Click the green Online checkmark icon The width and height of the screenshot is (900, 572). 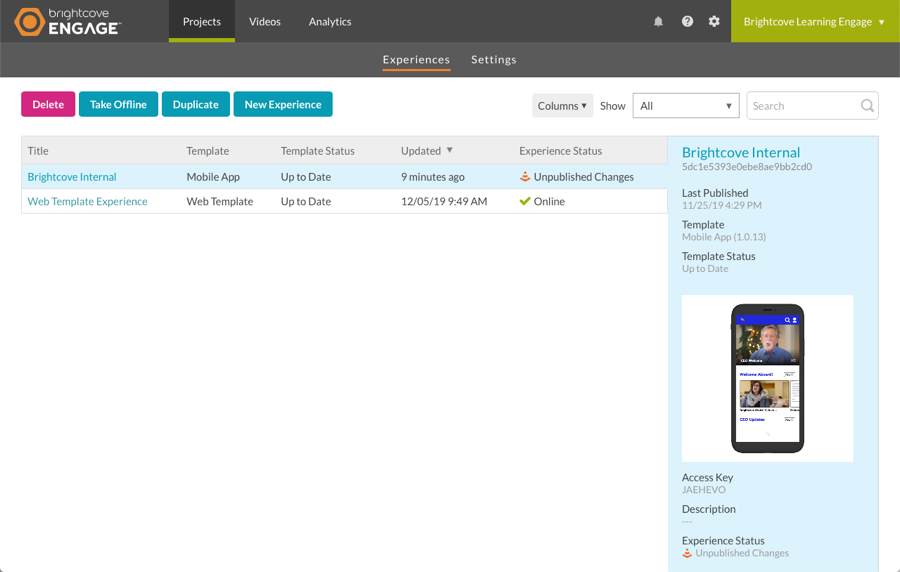point(525,201)
